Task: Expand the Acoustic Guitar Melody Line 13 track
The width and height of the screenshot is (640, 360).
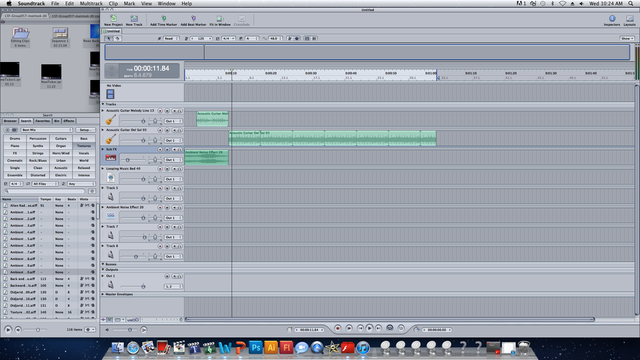Action: coord(103,111)
